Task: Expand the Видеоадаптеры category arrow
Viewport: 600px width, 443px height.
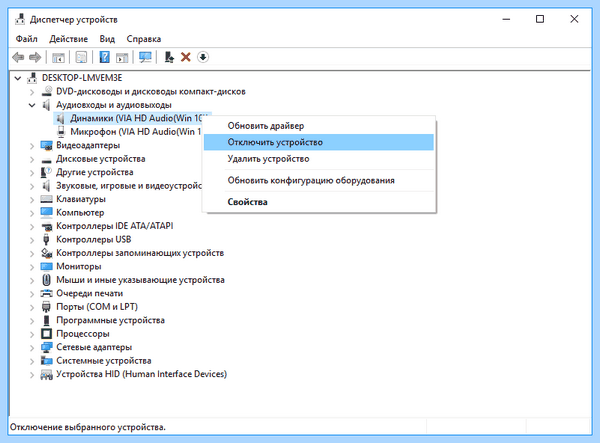Action: (x=32, y=145)
